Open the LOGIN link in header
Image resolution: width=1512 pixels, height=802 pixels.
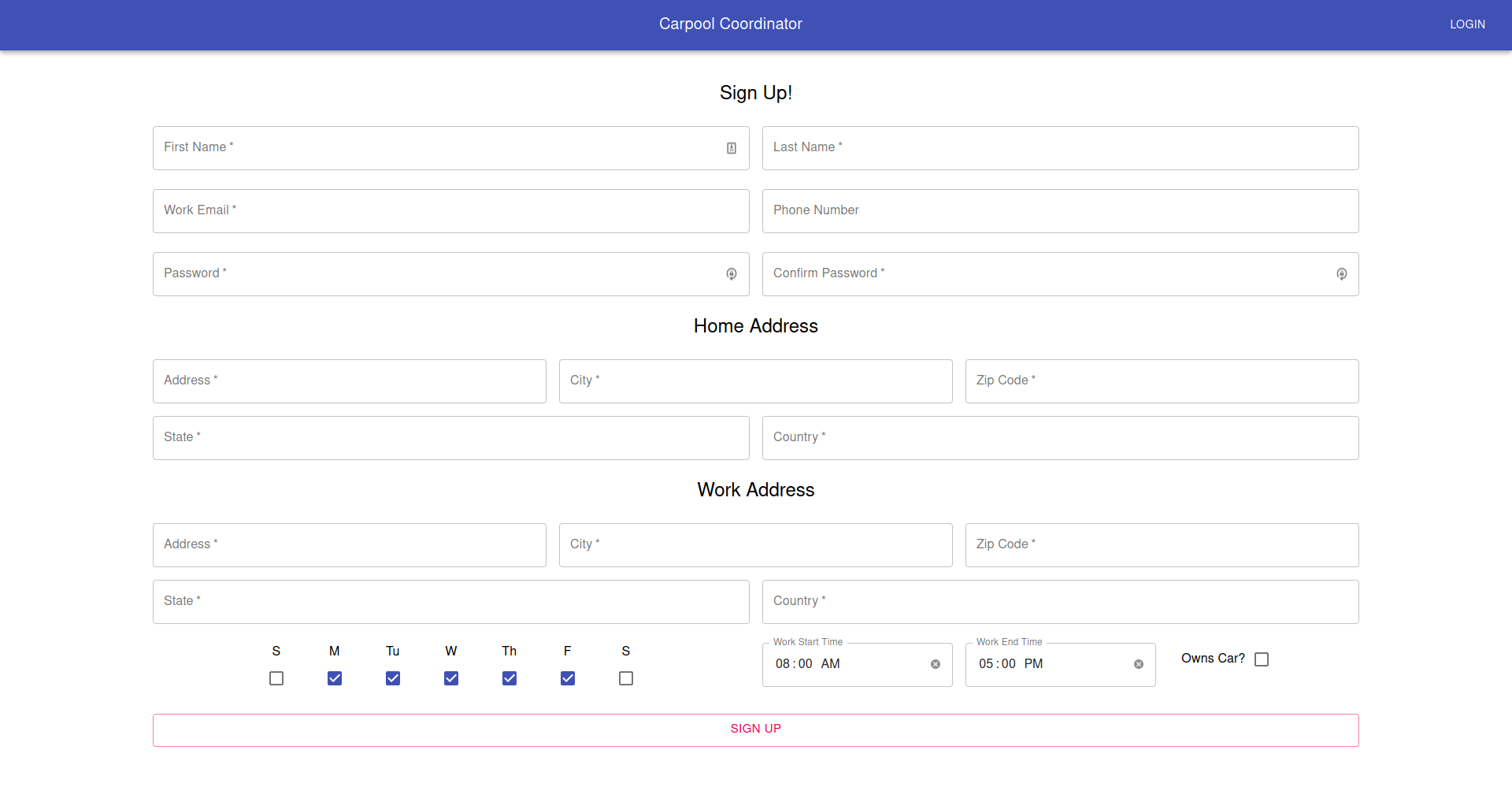point(1468,24)
